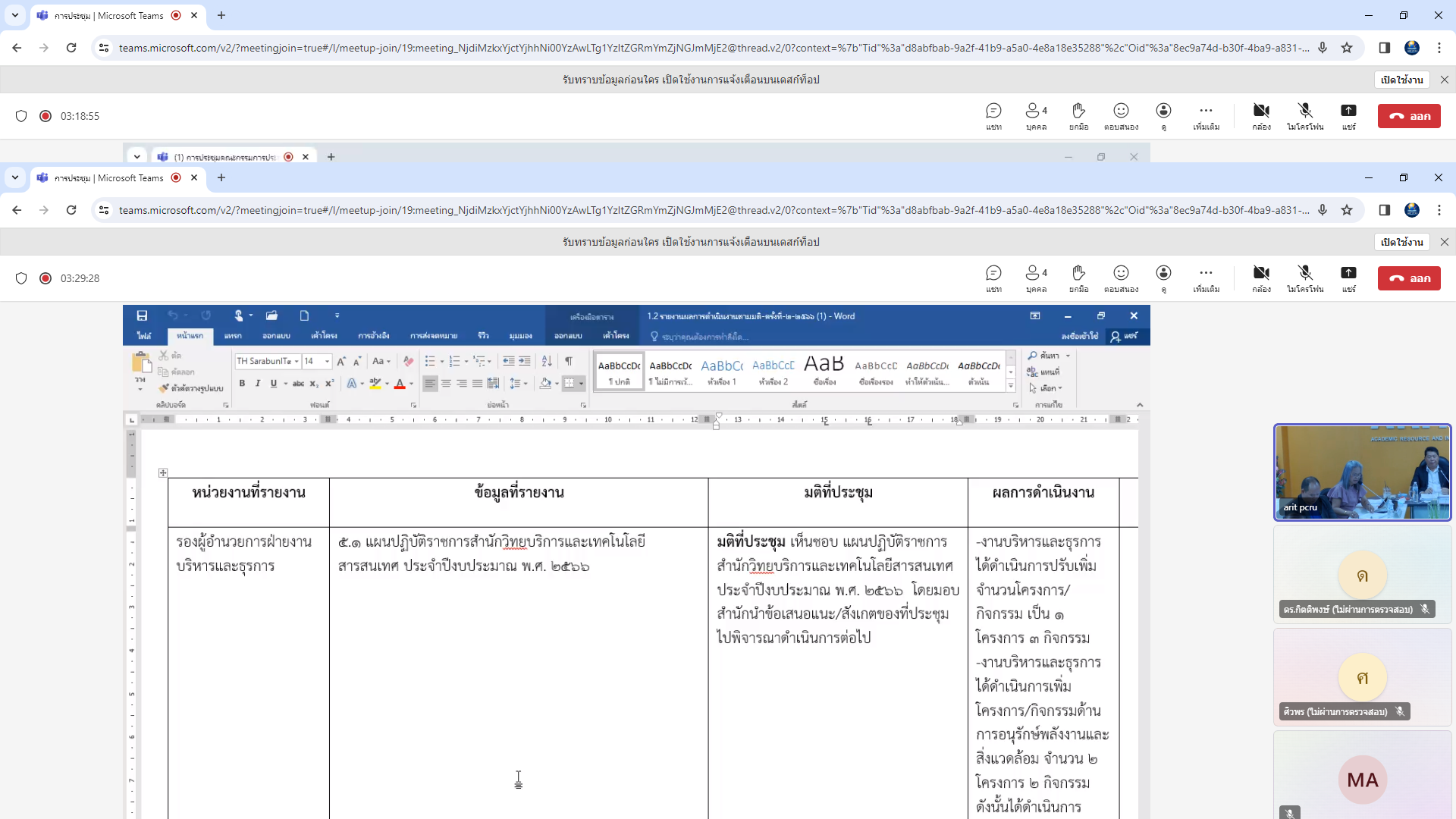The width and height of the screenshot is (1456, 819).
Task: Open the Select dropdown in Editing group
Action: click(1046, 388)
